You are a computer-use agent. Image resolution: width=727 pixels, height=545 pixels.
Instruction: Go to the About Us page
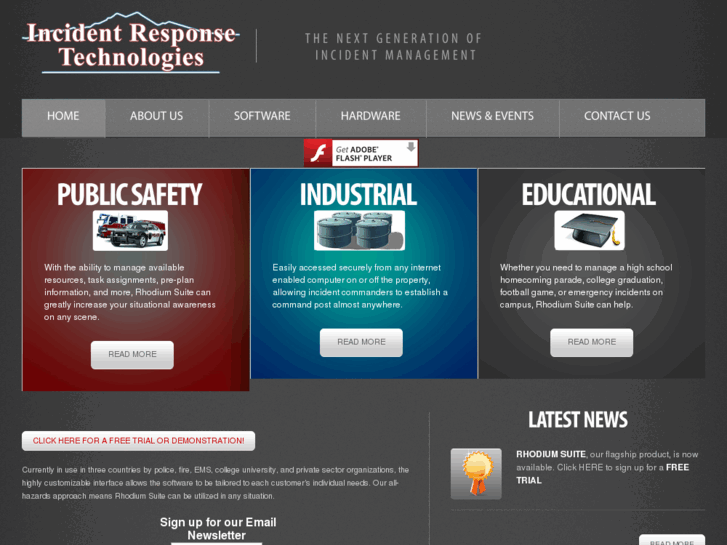(x=157, y=118)
